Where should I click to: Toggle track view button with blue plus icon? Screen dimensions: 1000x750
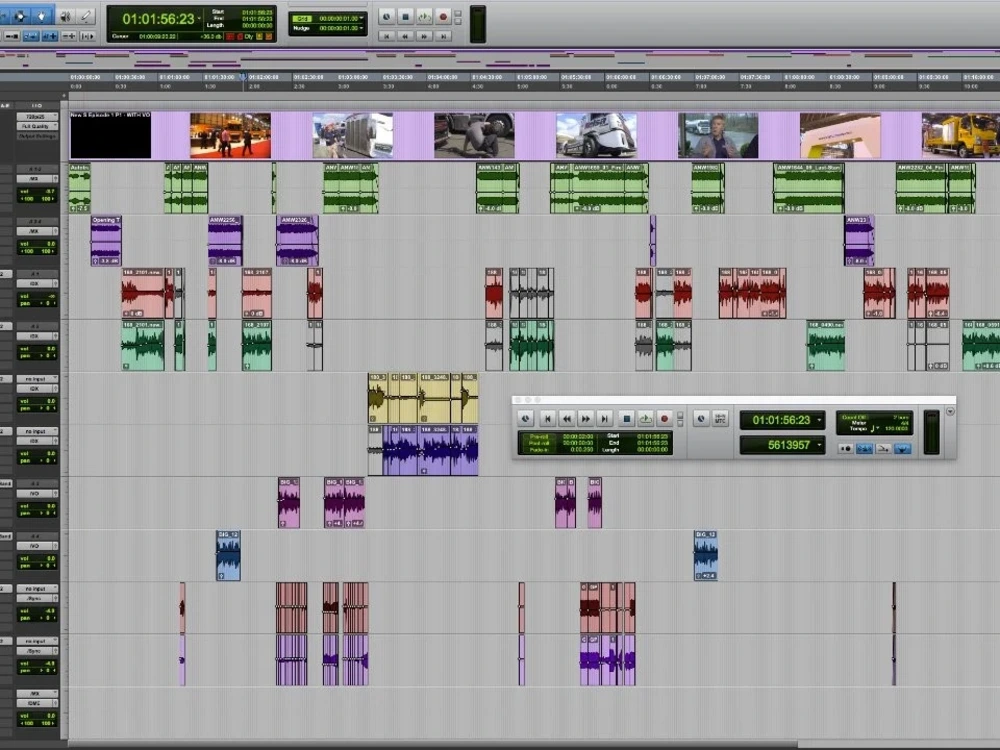(49, 36)
